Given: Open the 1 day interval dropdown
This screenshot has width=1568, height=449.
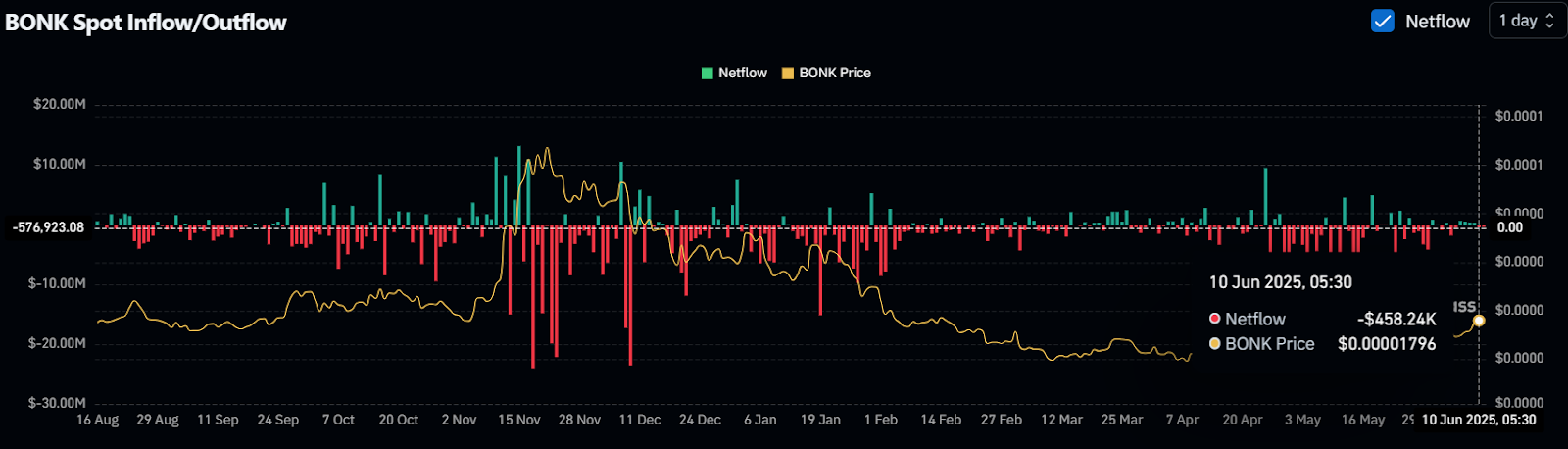Looking at the screenshot, I should 1527,21.
